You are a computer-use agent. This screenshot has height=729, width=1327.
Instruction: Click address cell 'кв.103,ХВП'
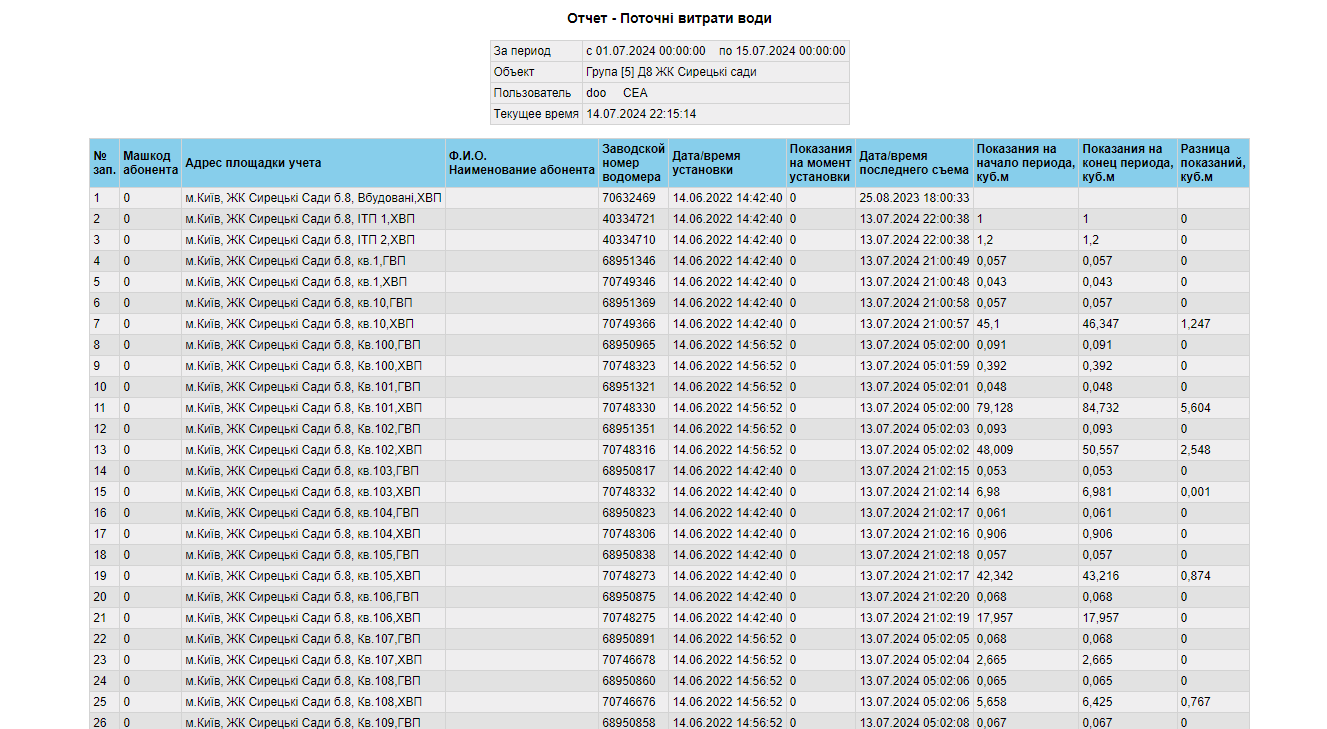click(x=313, y=492)
